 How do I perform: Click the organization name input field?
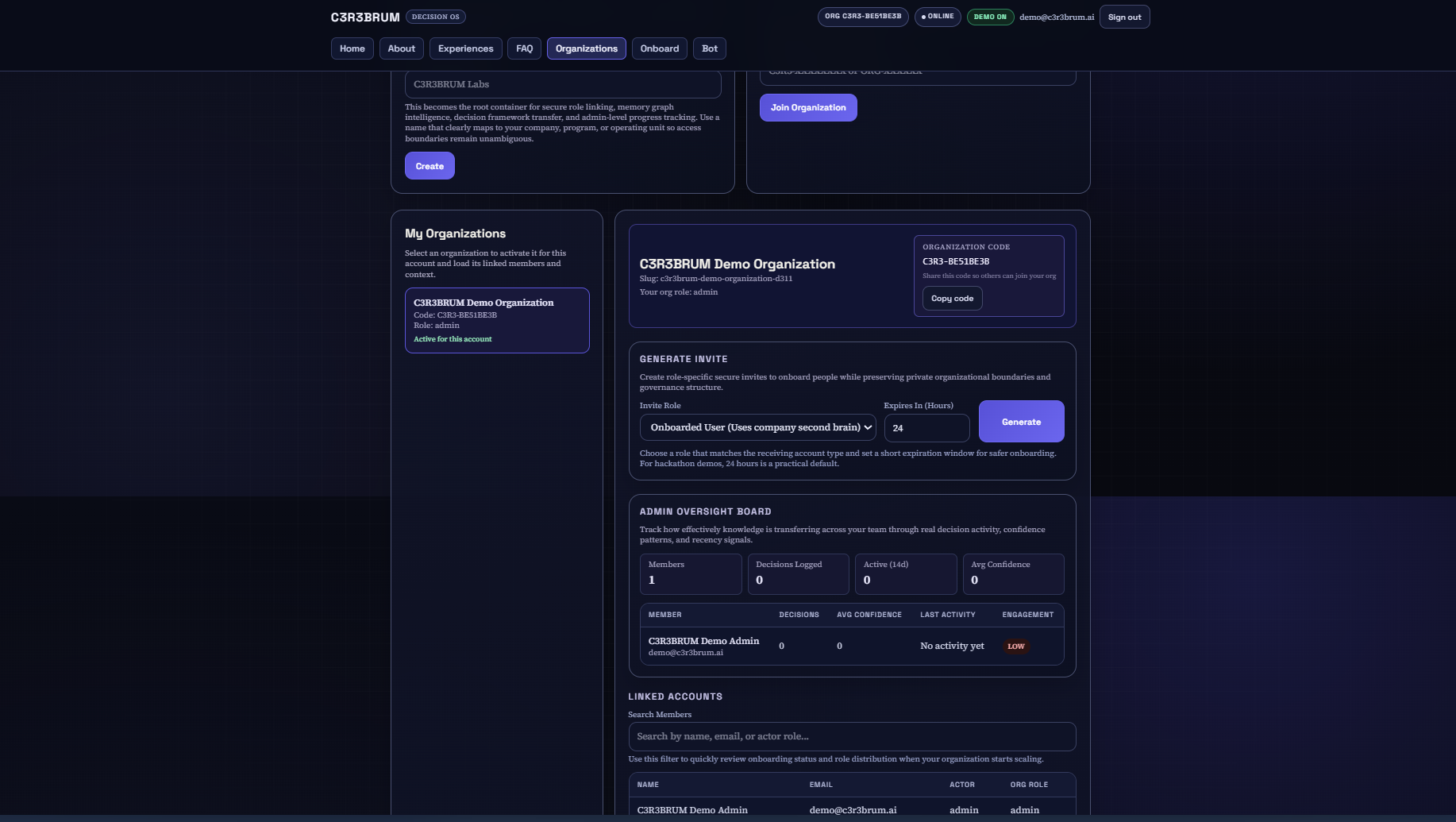(x=563, y=84)
